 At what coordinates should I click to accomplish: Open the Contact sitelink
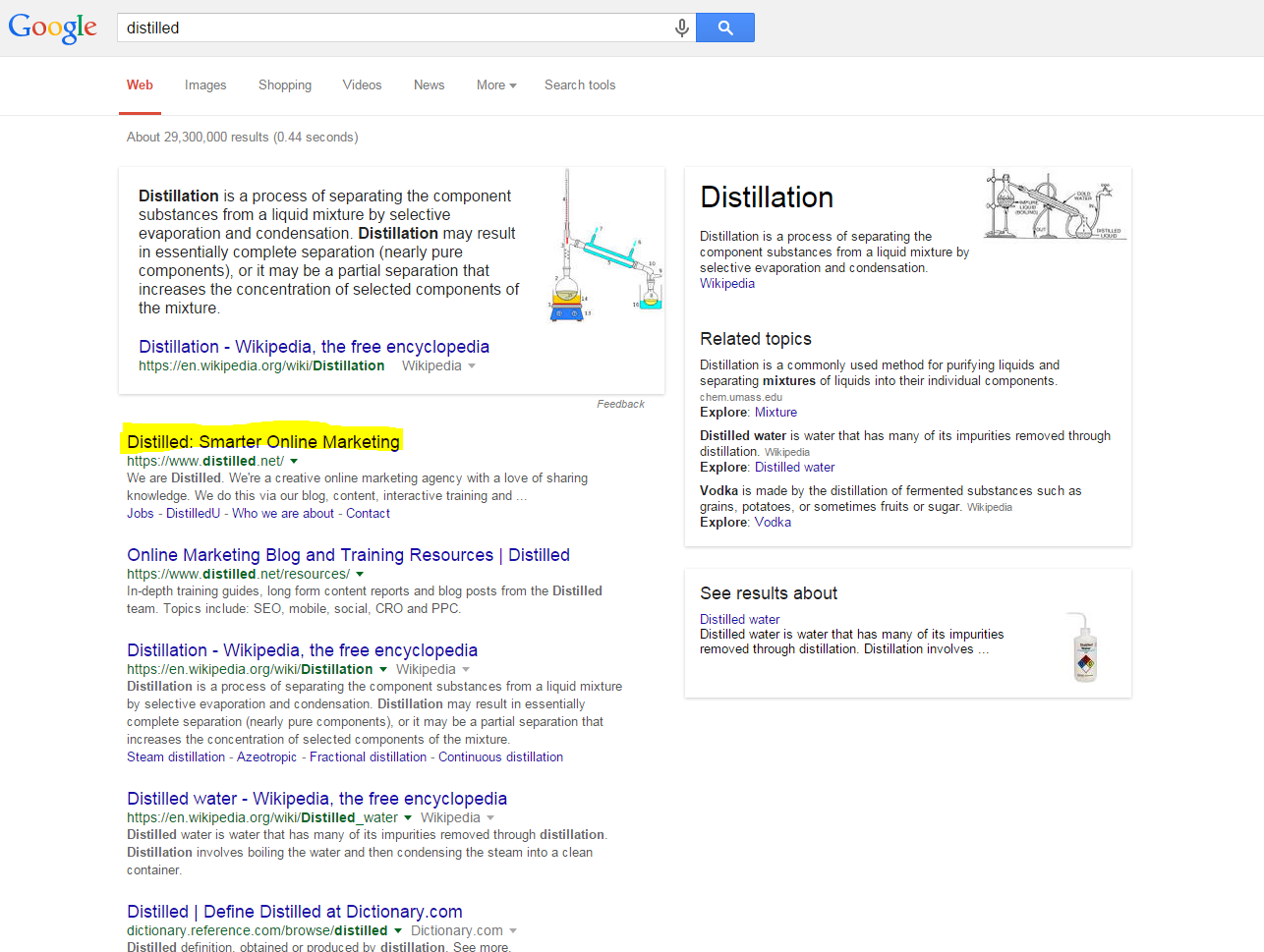[x=368, y=514]
